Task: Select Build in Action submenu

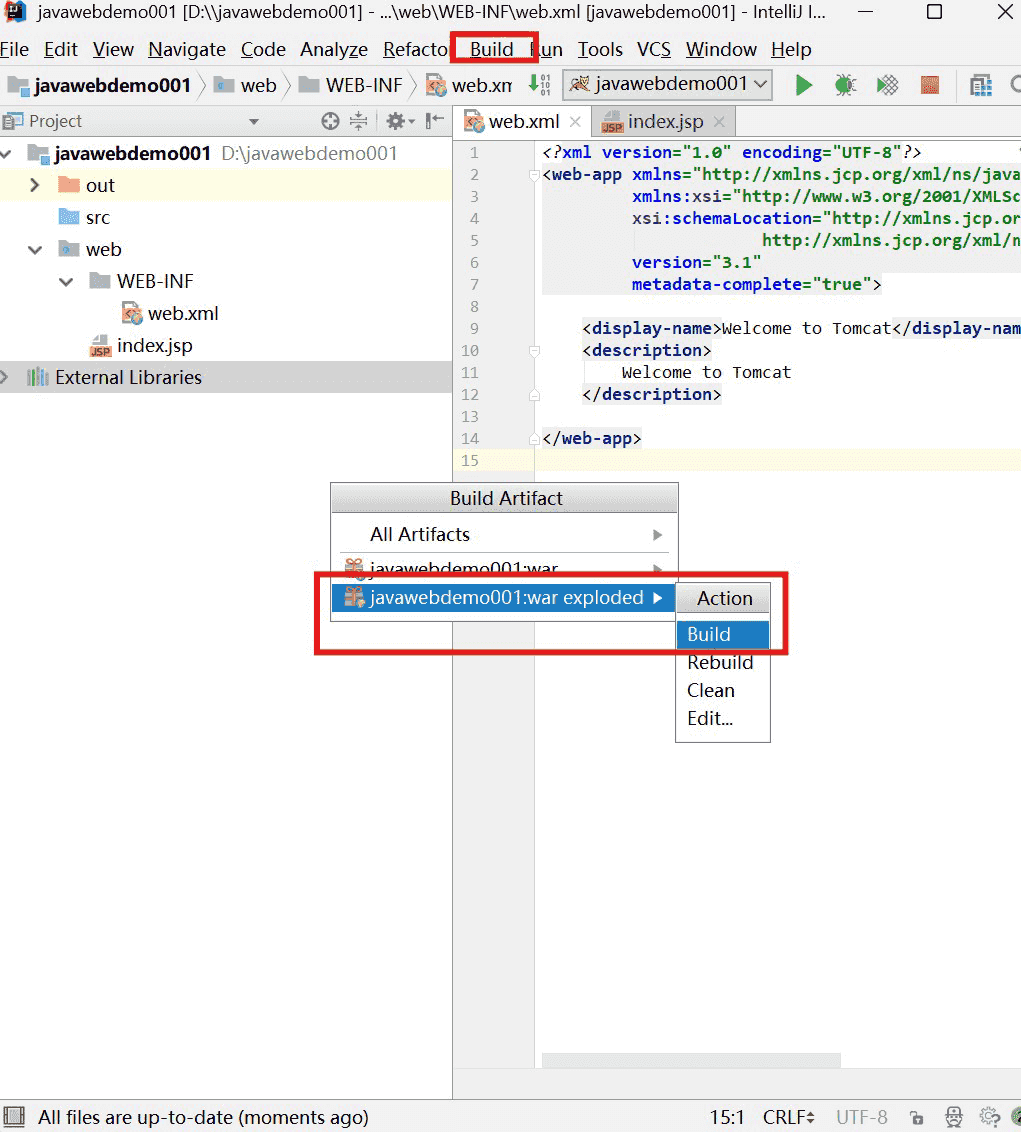Action: click(x=709, y=634)
